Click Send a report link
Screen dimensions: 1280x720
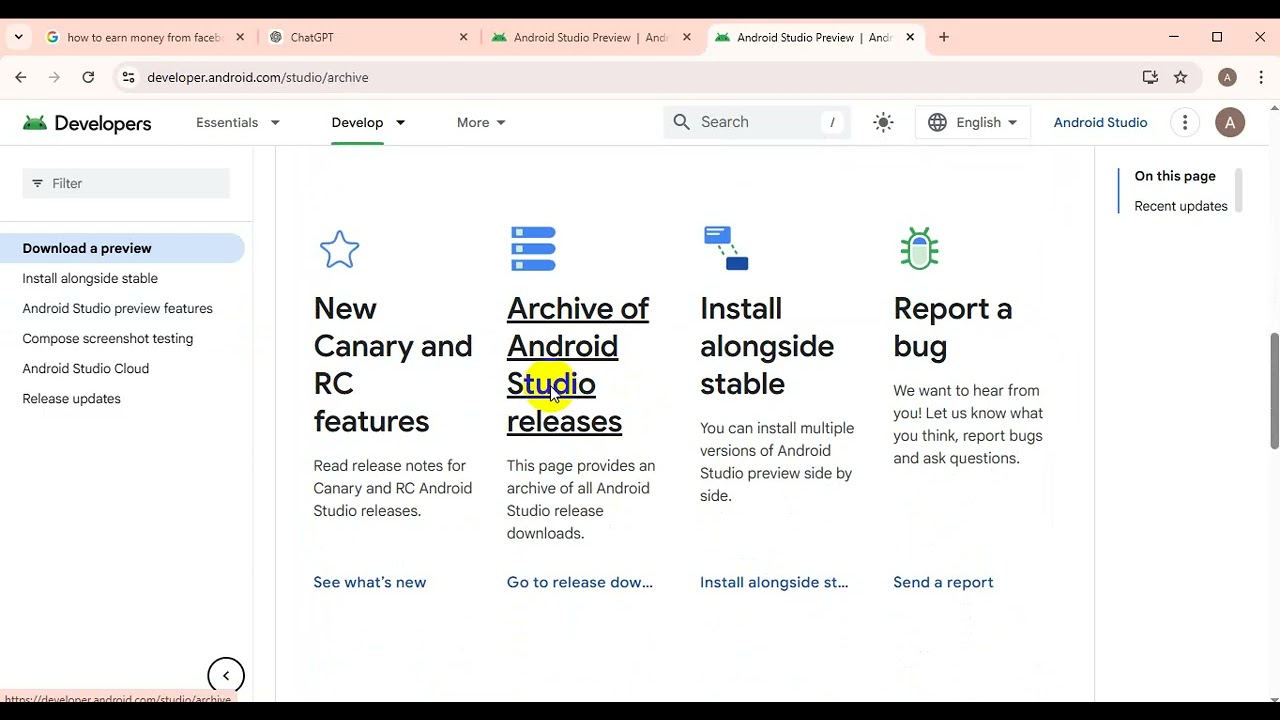tap(943, 582)
